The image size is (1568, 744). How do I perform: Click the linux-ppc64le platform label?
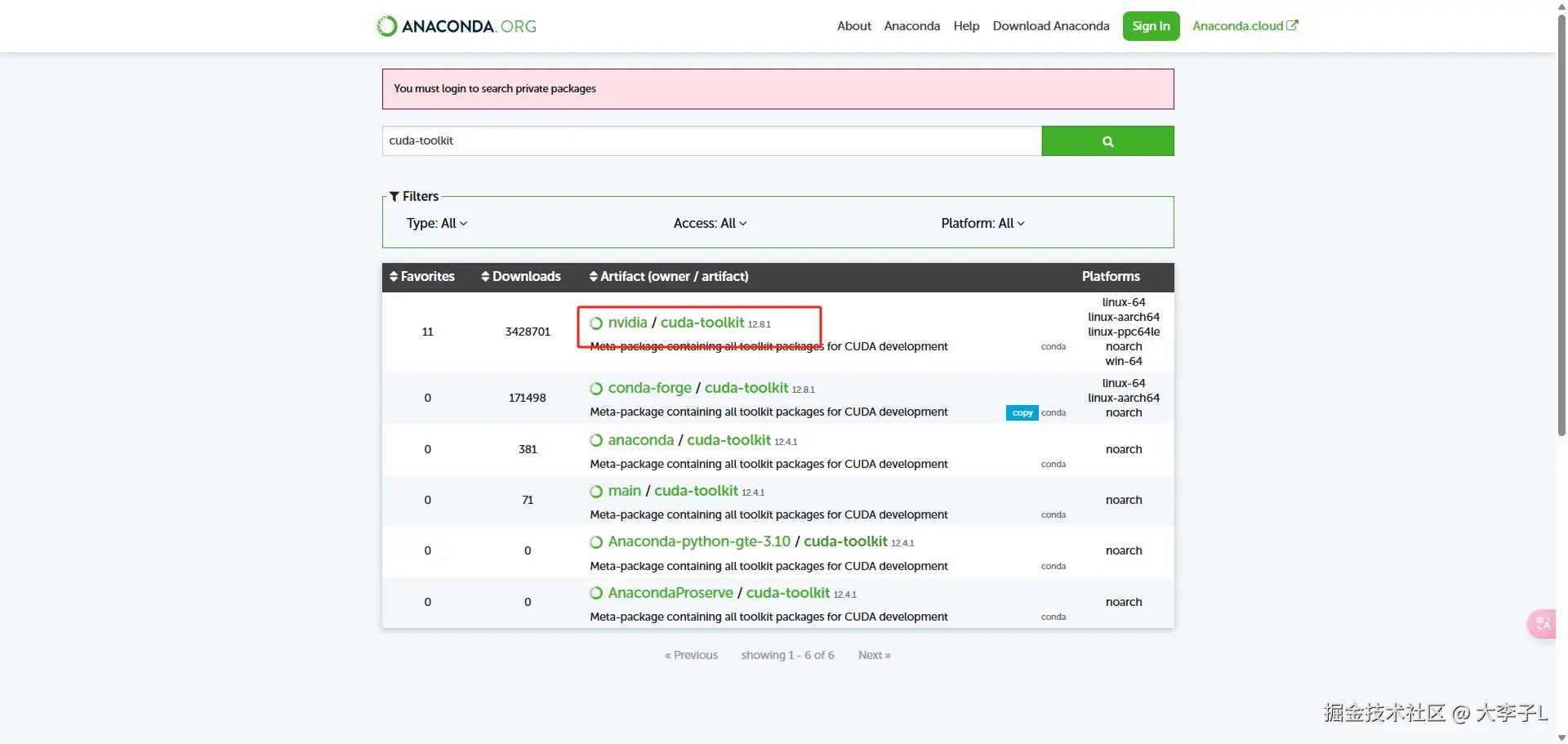click(x=1124, y=332)
